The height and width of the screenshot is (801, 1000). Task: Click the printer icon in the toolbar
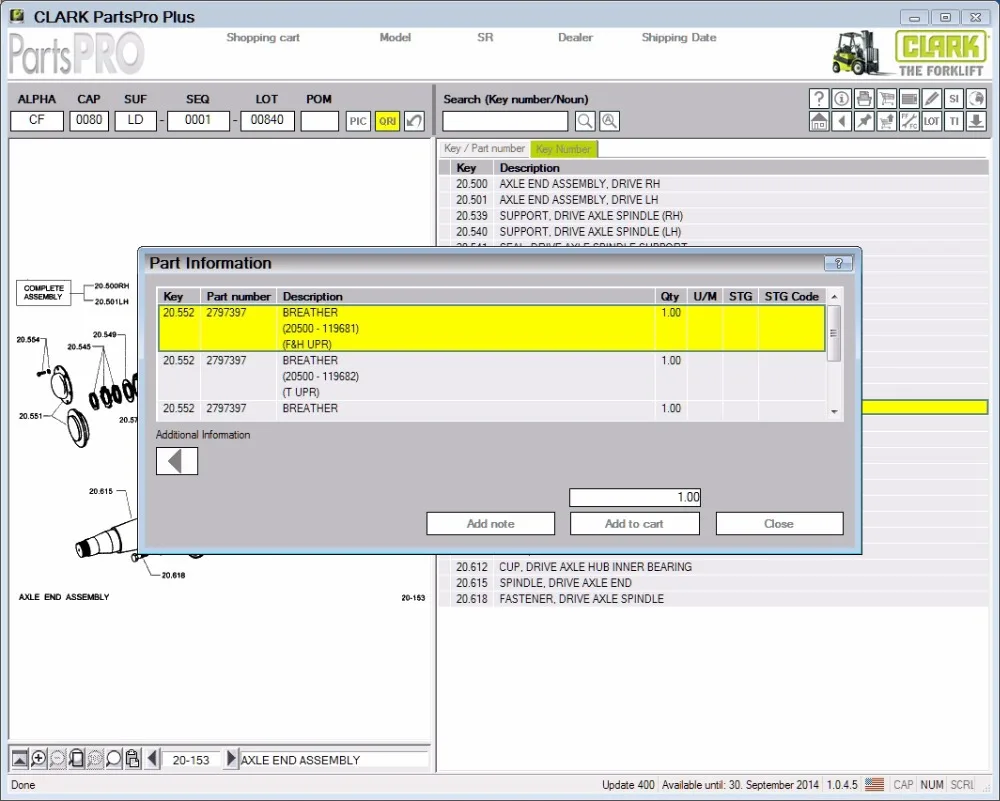pyautogui.click(x=863, y=98)
